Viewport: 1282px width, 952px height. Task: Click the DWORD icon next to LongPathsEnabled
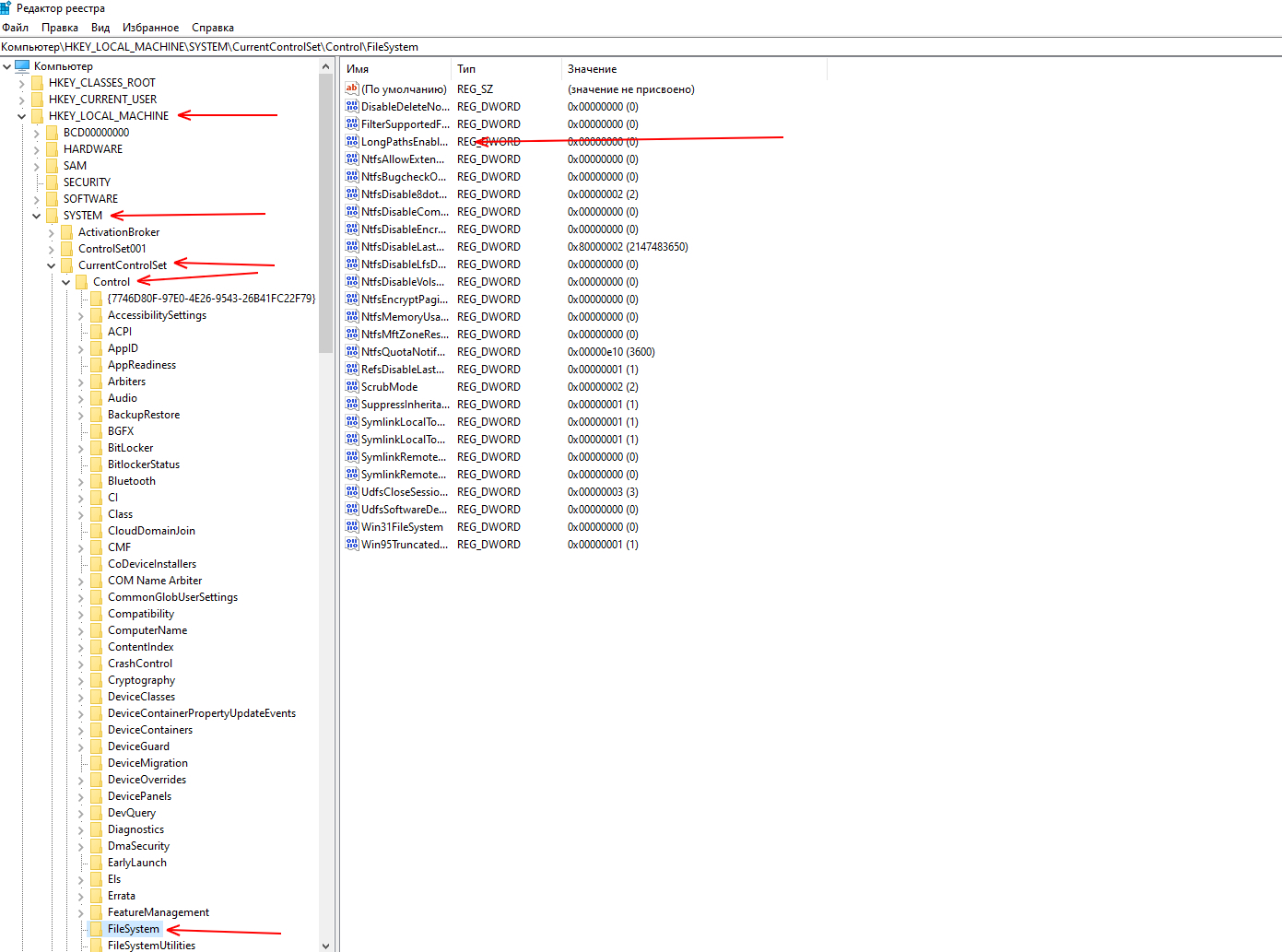click(x=352, y=142)
